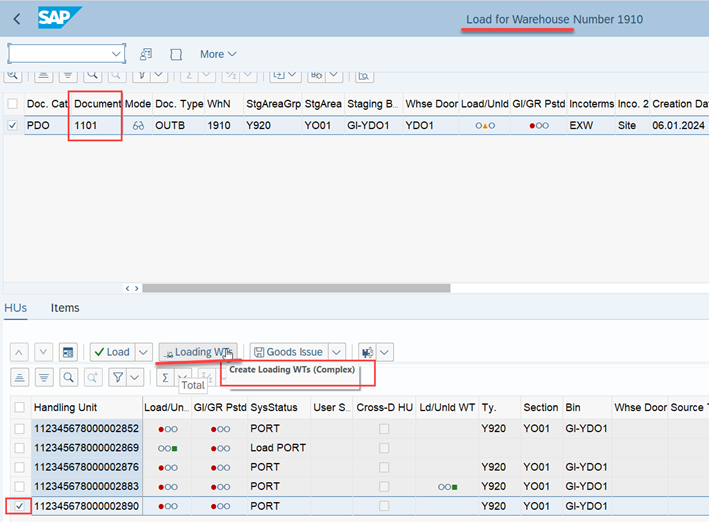Image resolution: width=709 pixels, height=522 pixels.
Task: Open the command field dropdown
Action: pyautogui.click(x=116, y=54)
